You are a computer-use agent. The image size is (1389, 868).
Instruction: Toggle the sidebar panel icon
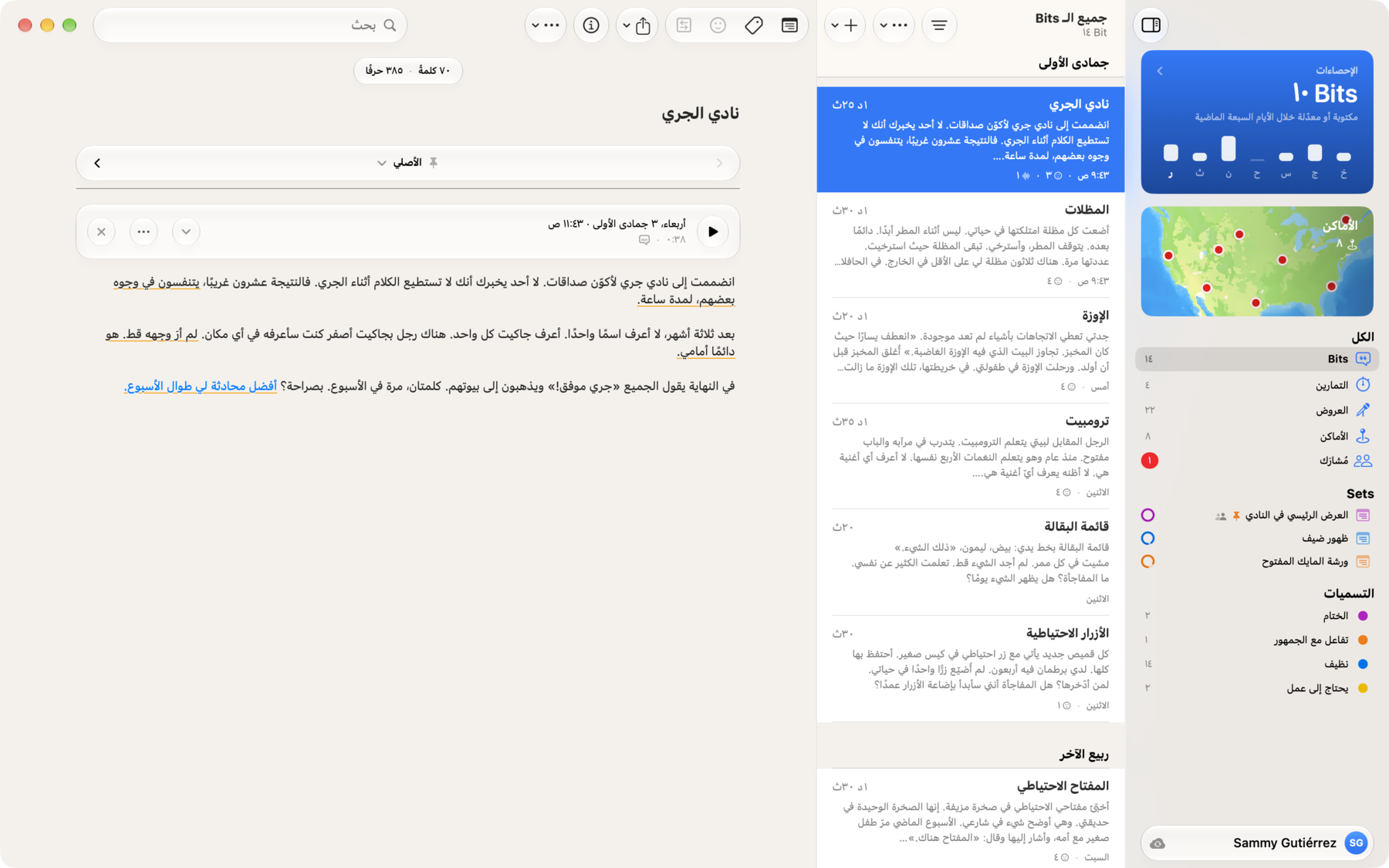point(1151,25)
